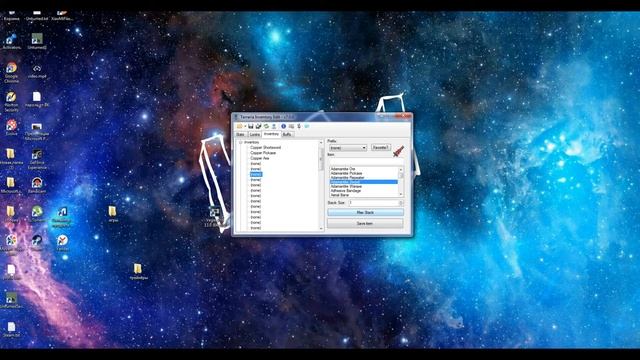The image size is (640, 360).
Task: Click the Max Stack button
Action: [365, 213]
